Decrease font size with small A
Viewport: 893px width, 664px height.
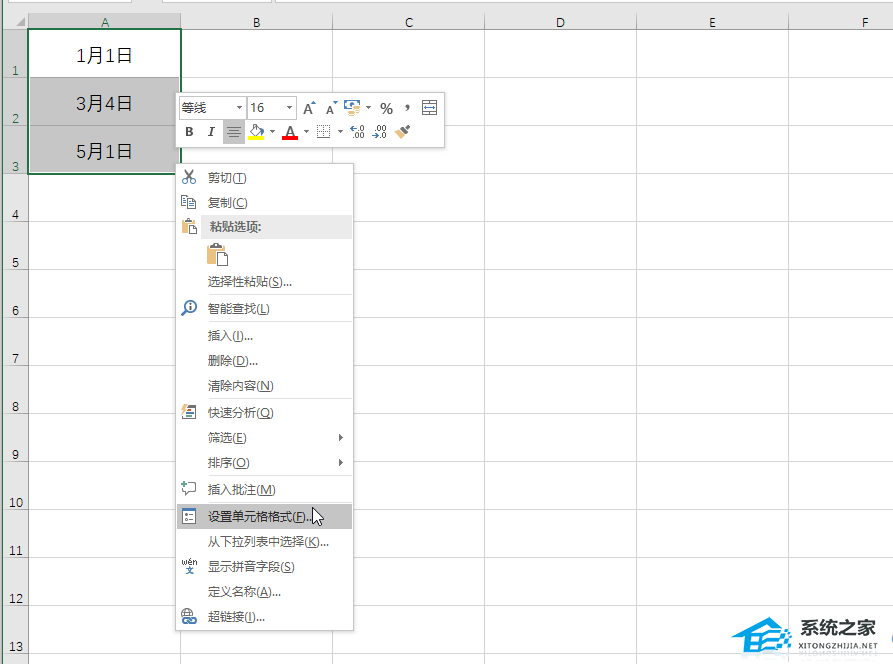click(331, 108)
